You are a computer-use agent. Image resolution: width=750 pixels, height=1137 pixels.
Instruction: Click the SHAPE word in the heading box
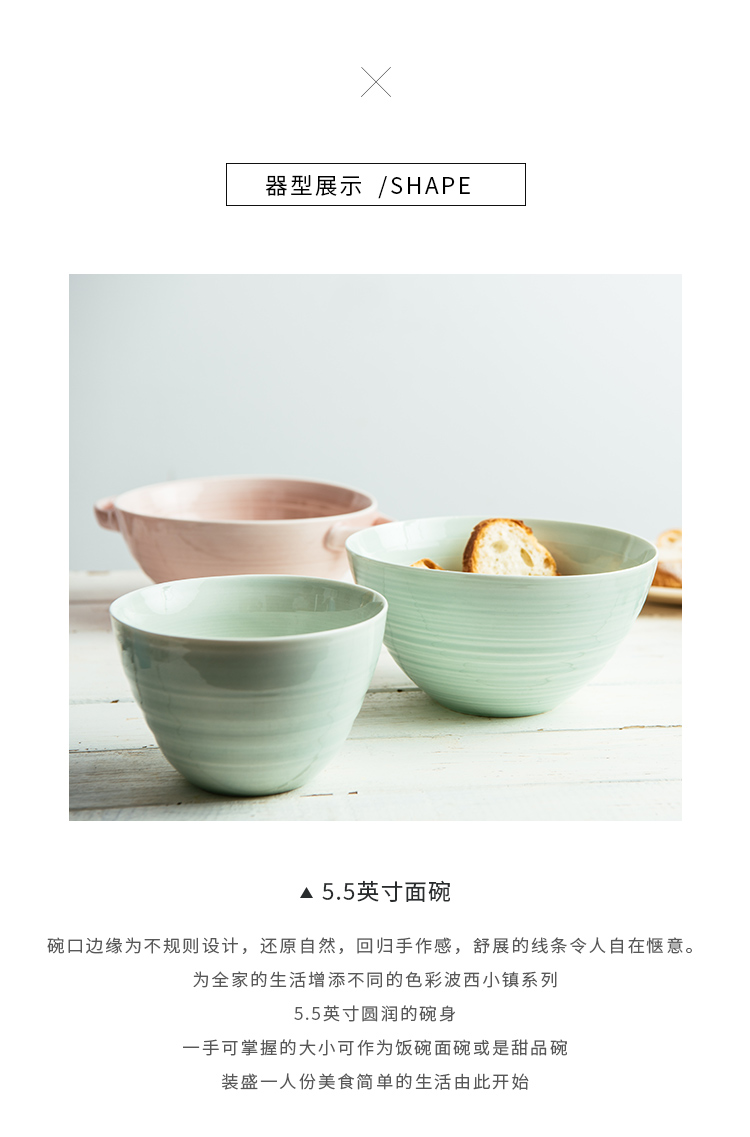coord(431,186)
